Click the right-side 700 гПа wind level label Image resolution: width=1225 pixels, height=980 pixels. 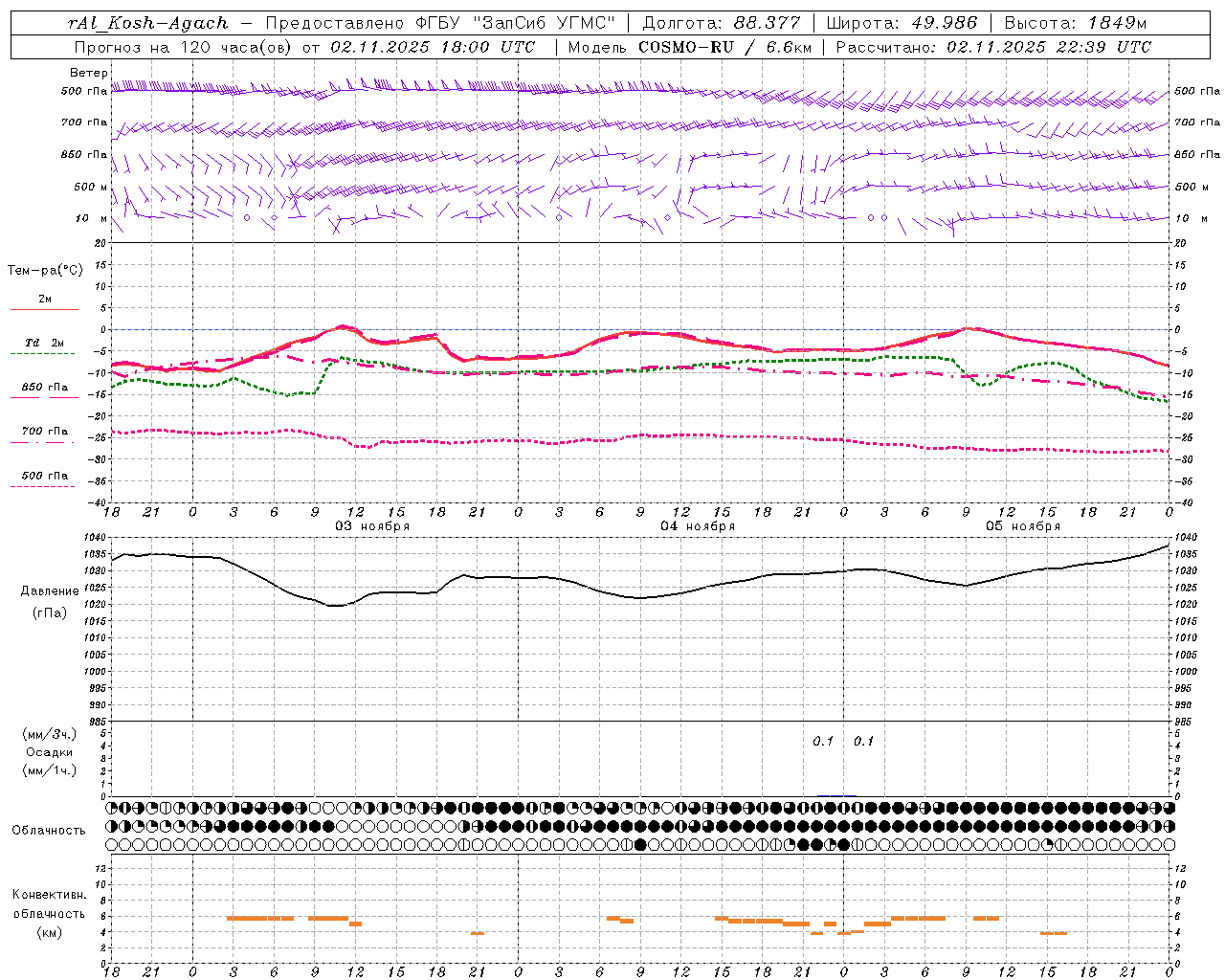pyautogui.click(x=1196, y=122)
